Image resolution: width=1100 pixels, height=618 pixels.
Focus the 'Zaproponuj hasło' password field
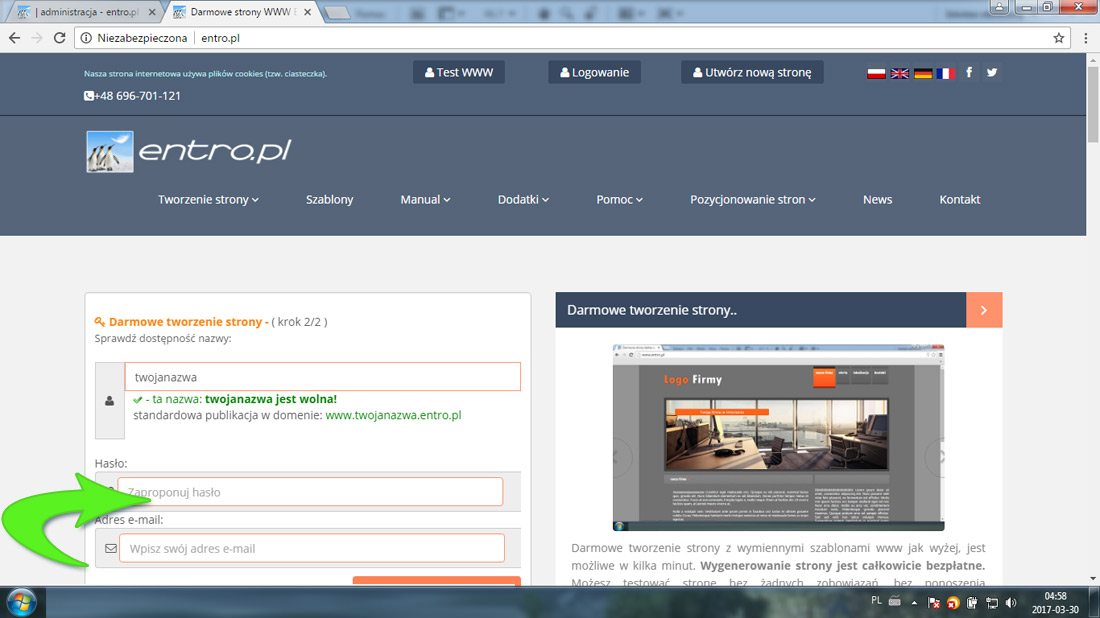click(x=310, y=492)
